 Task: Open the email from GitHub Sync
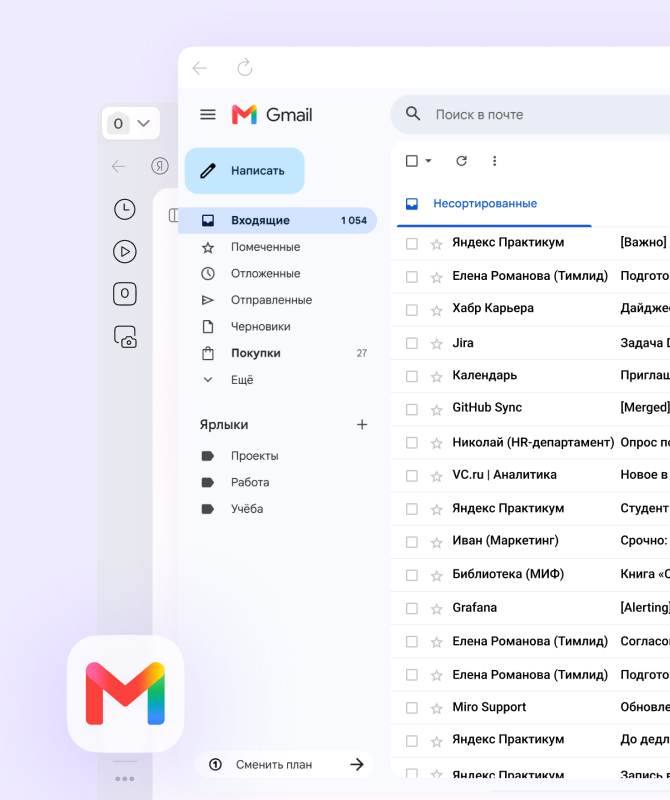(x=530, y=408)
